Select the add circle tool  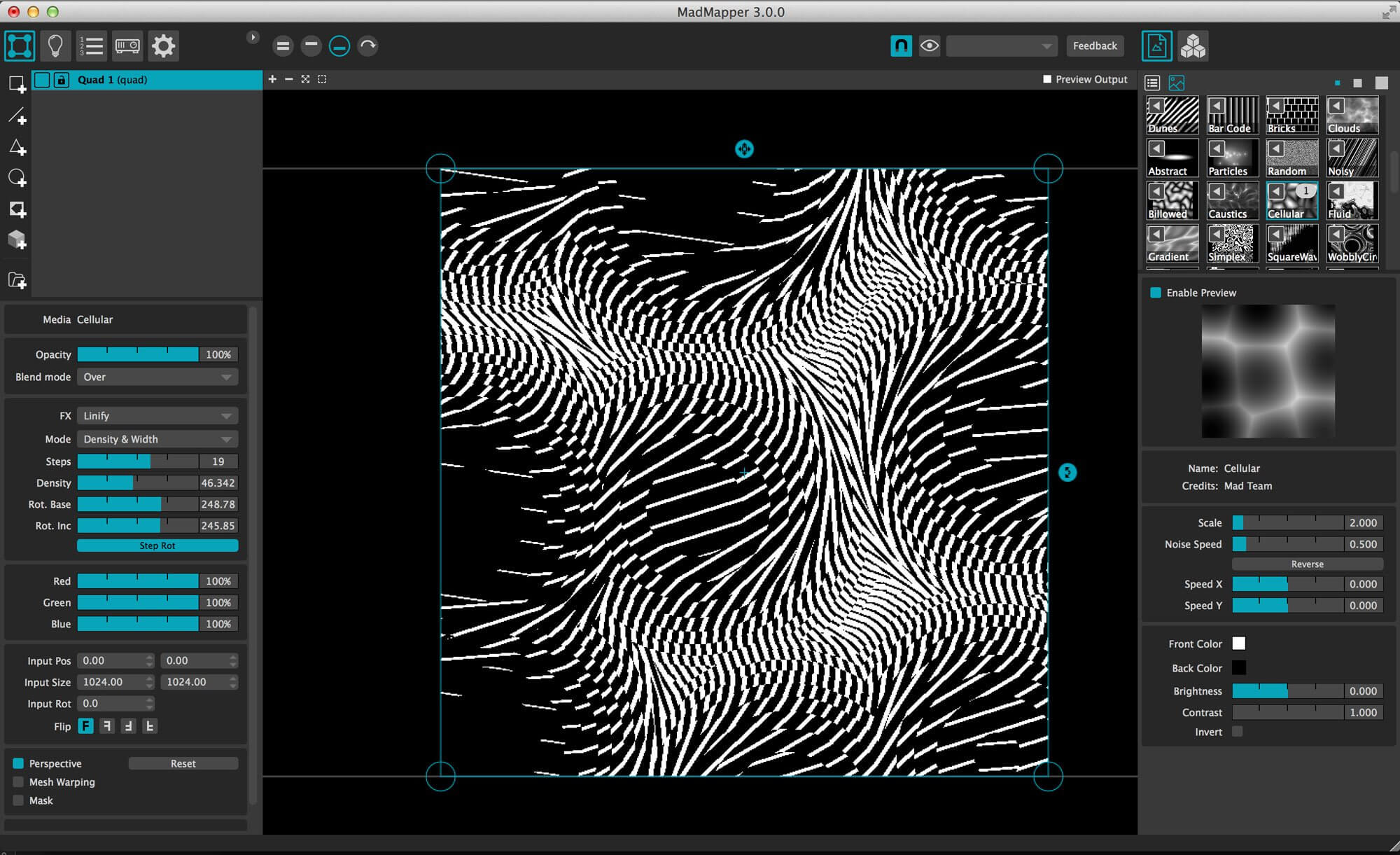tap(17, 178)
